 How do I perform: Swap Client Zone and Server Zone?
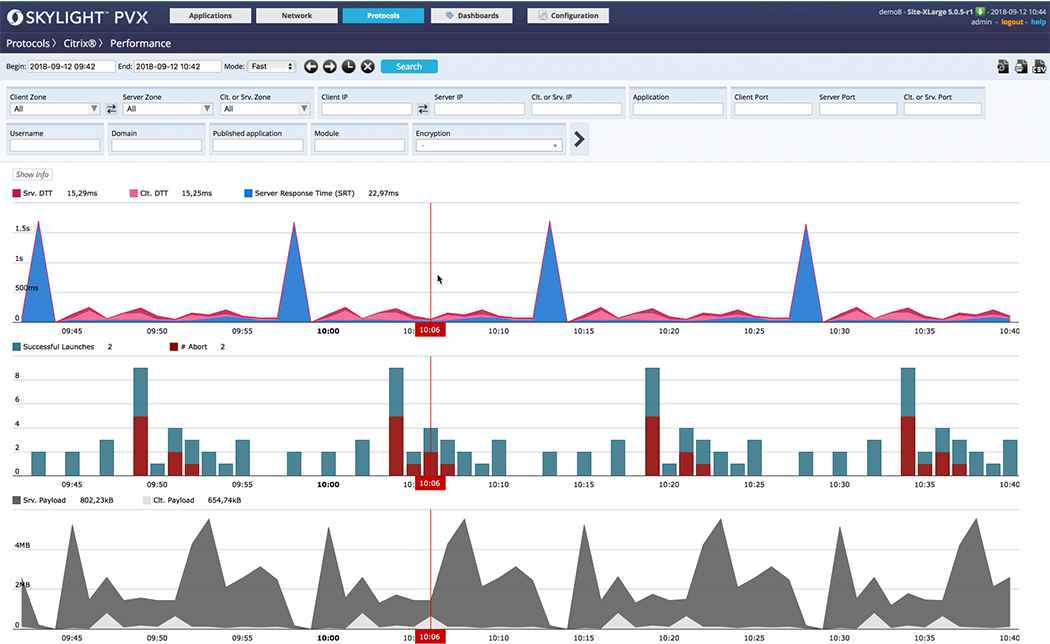111,108
